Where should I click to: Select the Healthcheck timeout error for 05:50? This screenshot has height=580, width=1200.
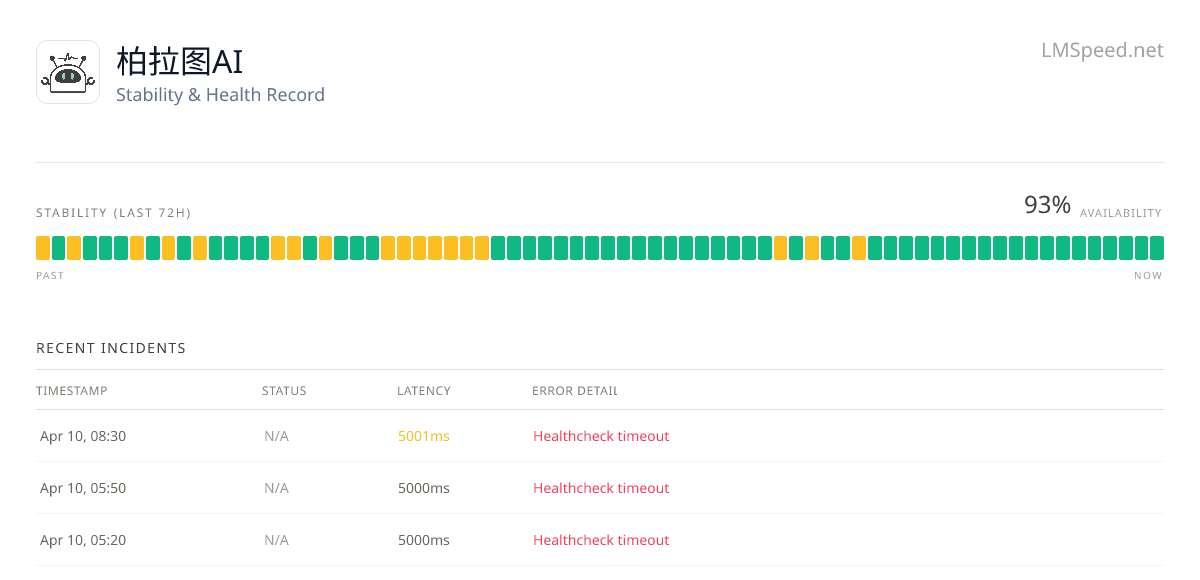601,488
